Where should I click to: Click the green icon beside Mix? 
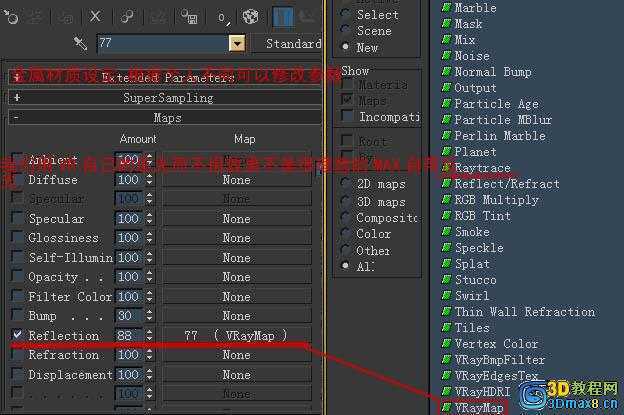coord(447,39)
